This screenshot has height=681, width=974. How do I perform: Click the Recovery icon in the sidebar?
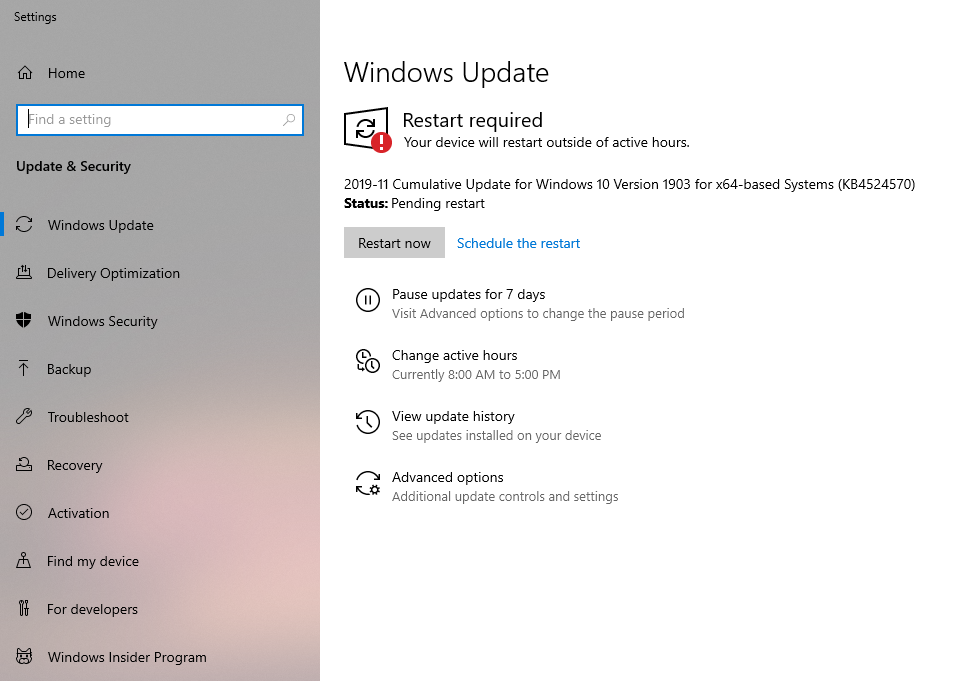click(25, 465)
